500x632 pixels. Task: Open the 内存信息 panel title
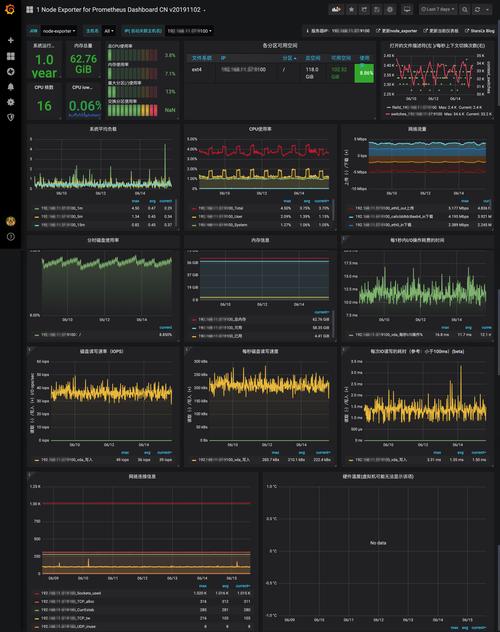coord(260,240)
